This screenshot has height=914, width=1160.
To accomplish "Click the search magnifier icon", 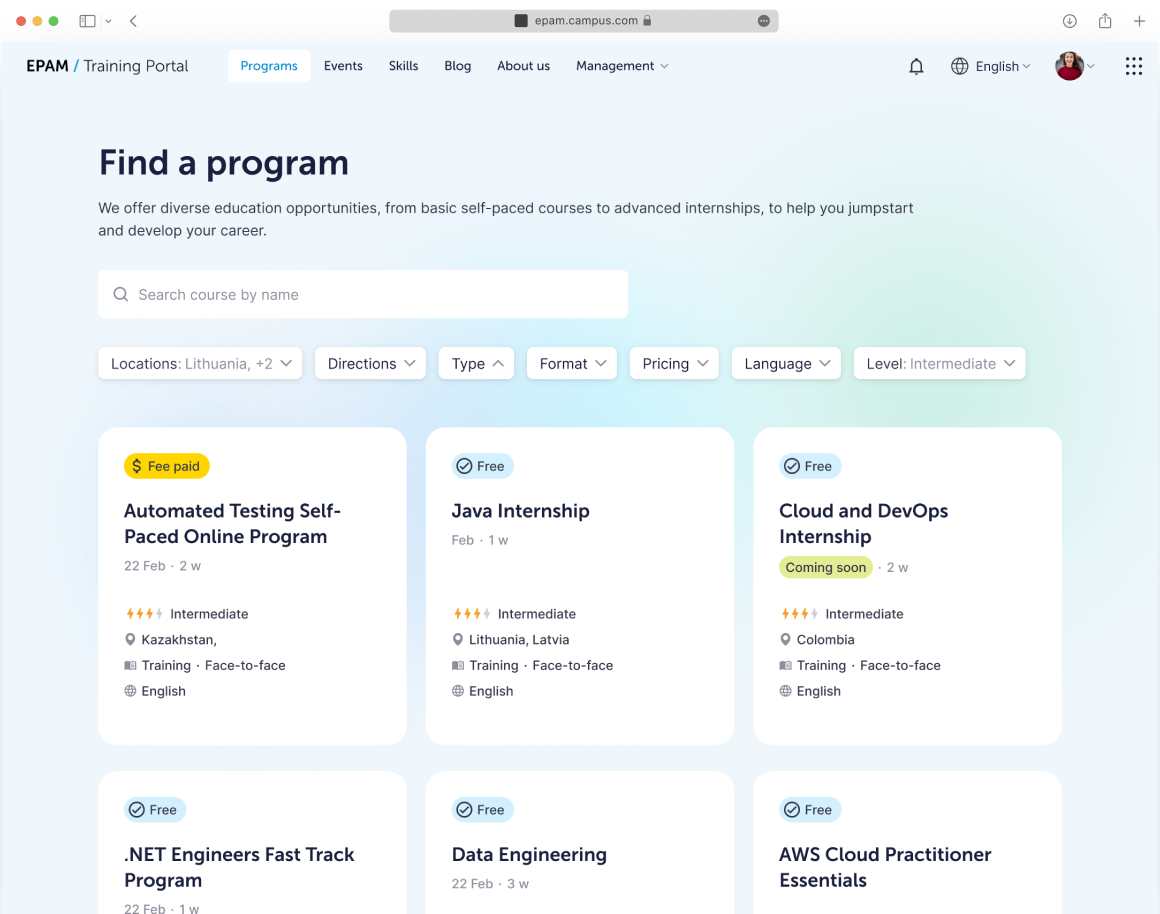I will pos(121,295).
